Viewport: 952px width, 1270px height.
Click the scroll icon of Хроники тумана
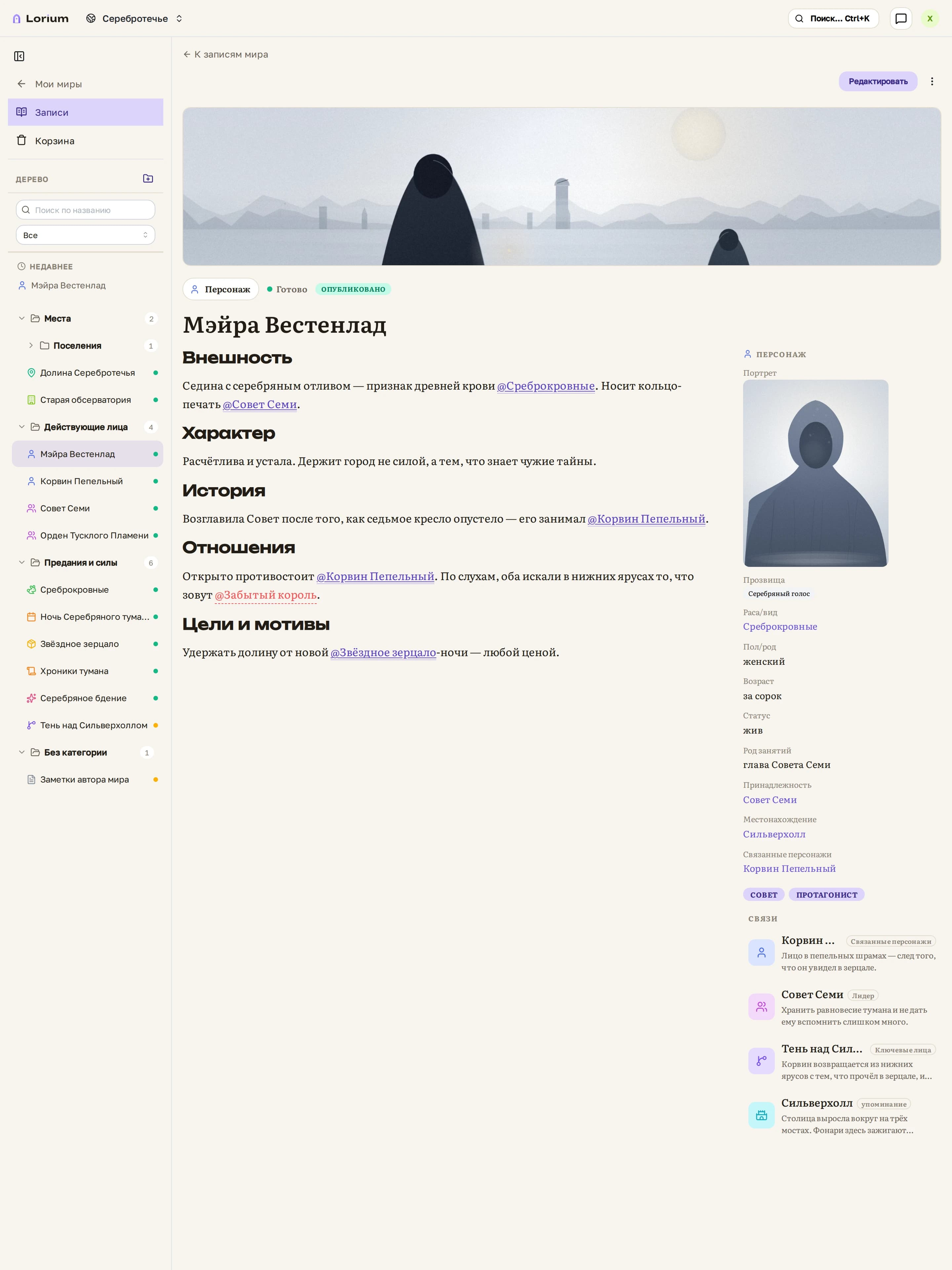(x=31, y=671)
